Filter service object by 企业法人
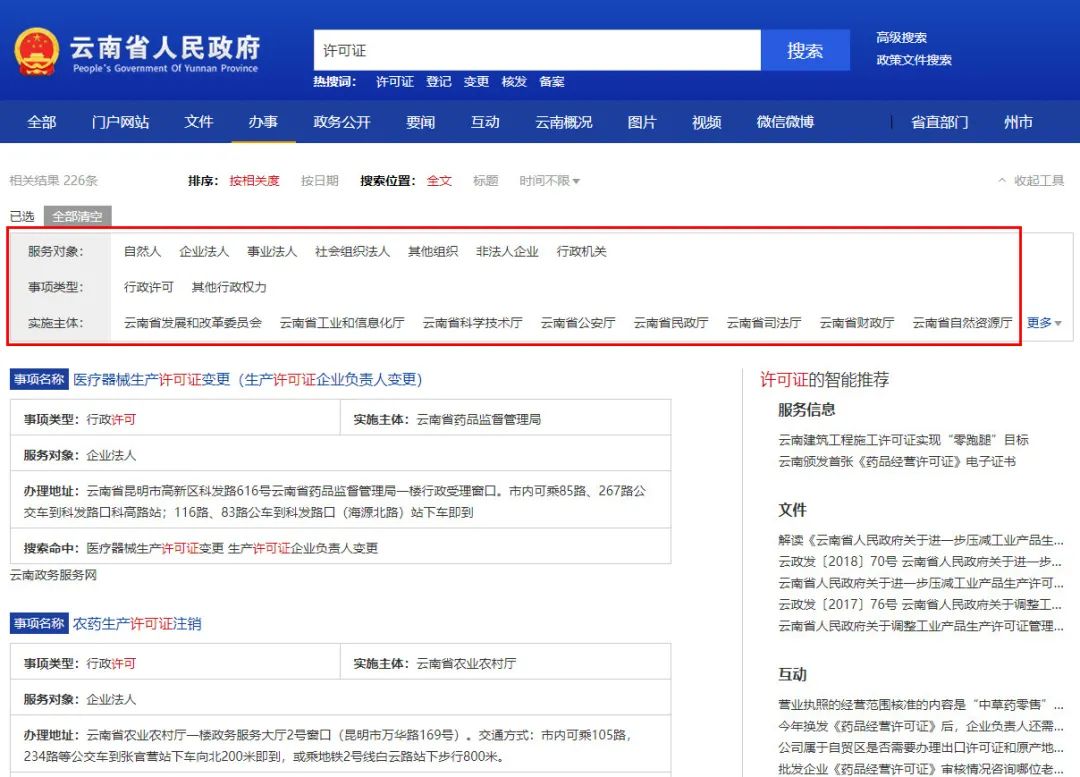 (204, 252)
